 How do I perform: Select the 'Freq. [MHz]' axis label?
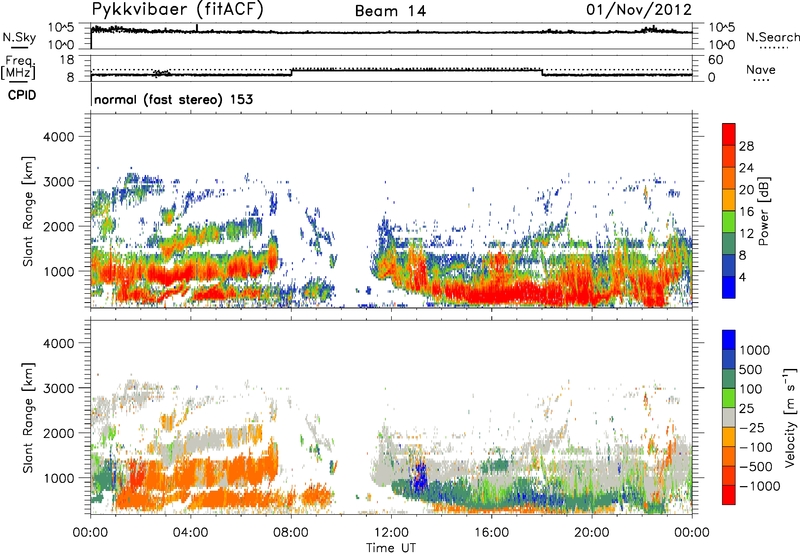pyautogui.click(x=18, y=67)
